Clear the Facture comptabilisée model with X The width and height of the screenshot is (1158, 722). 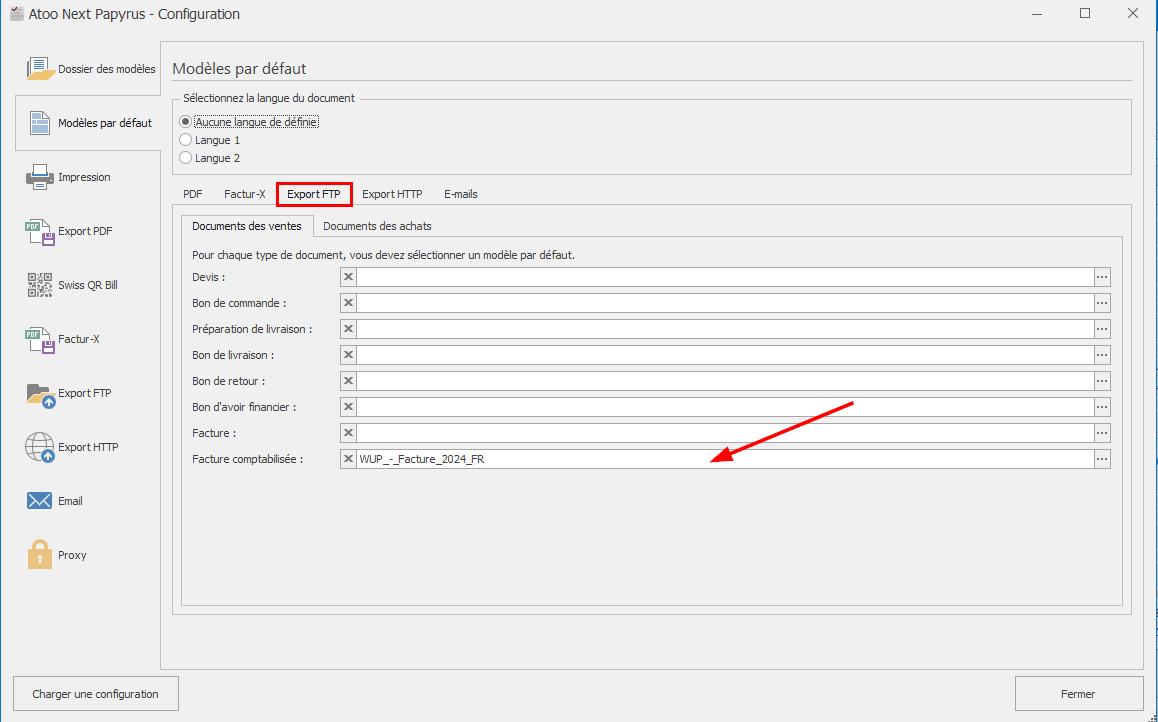pos(348,459)
